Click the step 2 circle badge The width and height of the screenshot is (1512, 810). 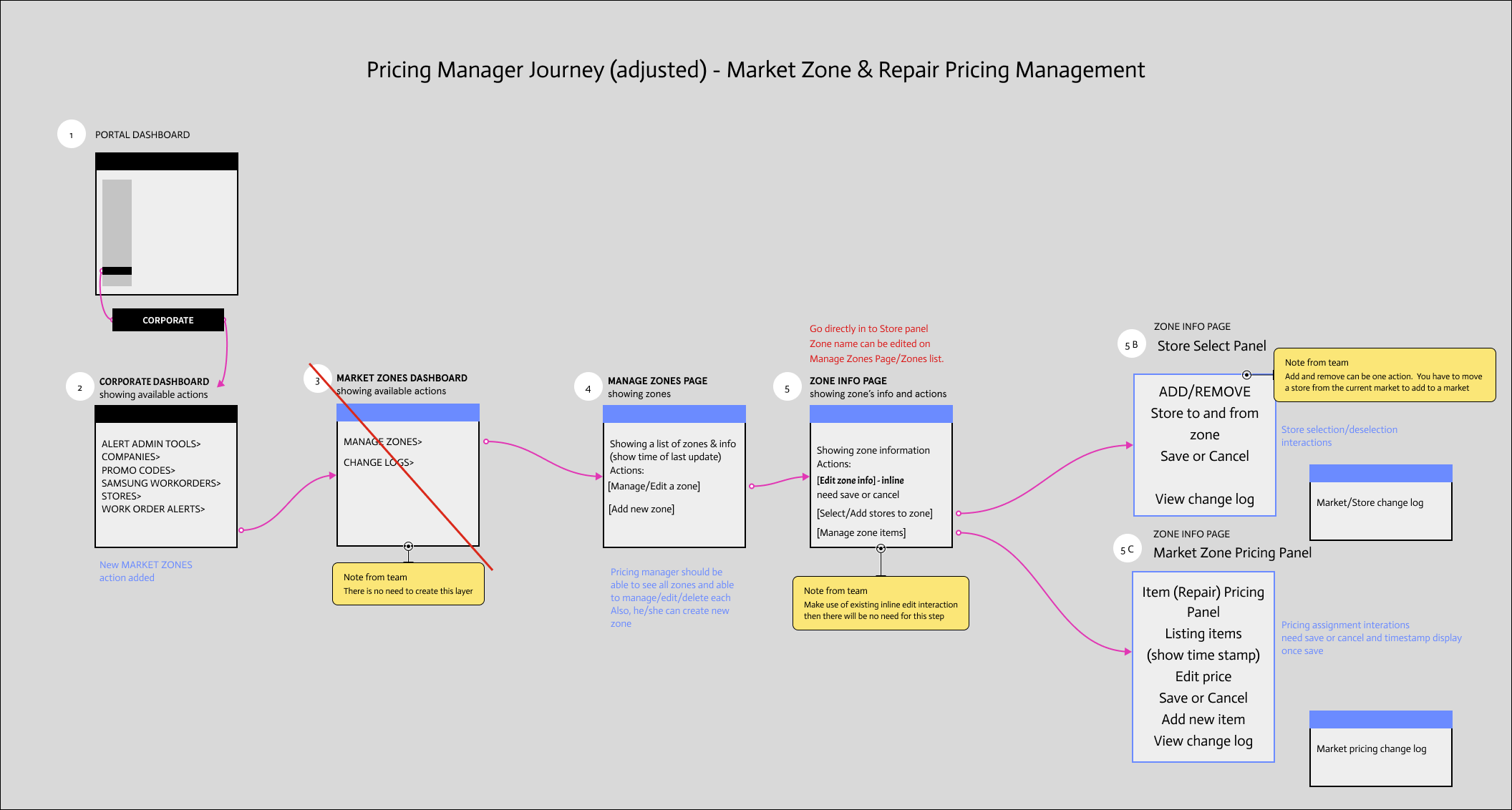79,387
